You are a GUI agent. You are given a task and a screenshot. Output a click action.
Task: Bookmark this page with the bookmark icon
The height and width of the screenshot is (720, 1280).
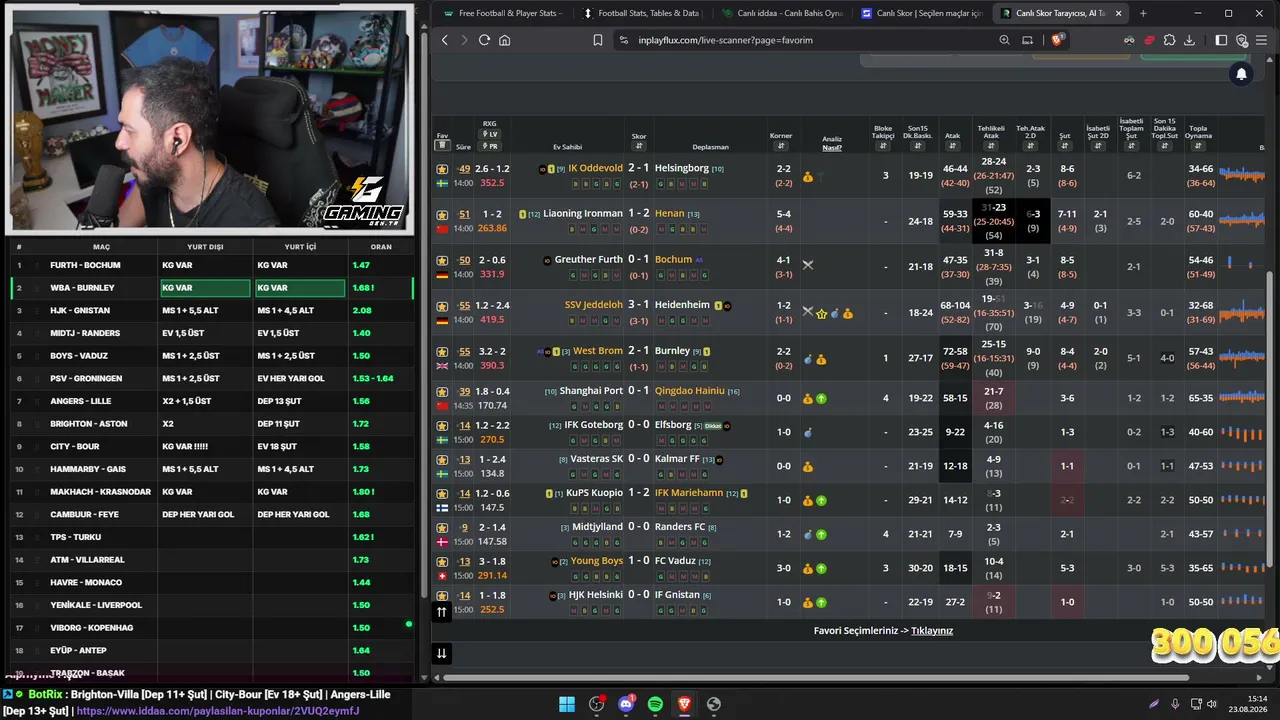[x=598, y=40]
